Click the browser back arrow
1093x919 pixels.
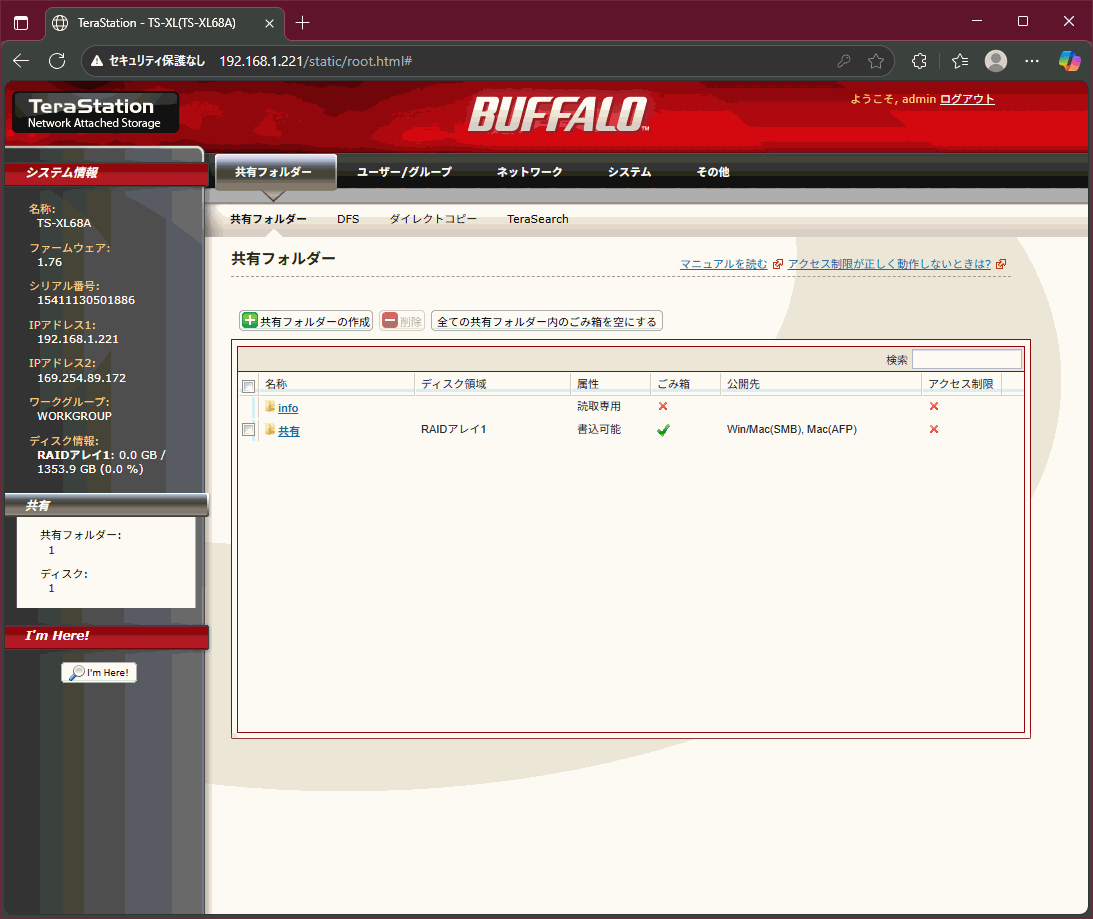coord(21,61)
